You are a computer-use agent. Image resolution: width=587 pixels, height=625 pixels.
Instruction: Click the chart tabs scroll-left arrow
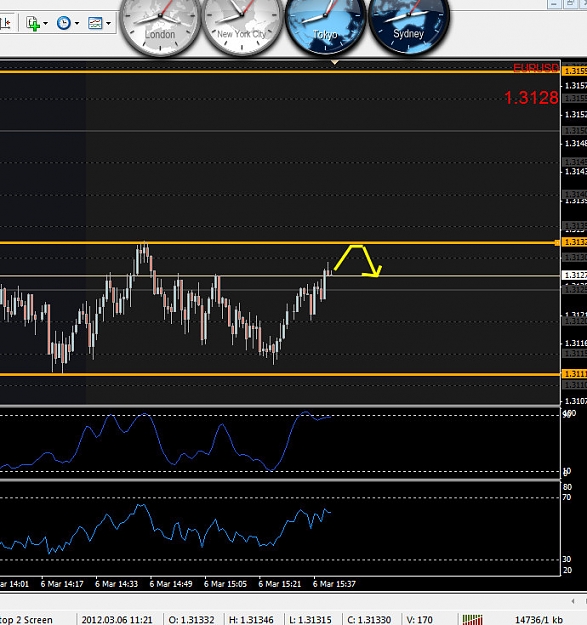point(573,601)
